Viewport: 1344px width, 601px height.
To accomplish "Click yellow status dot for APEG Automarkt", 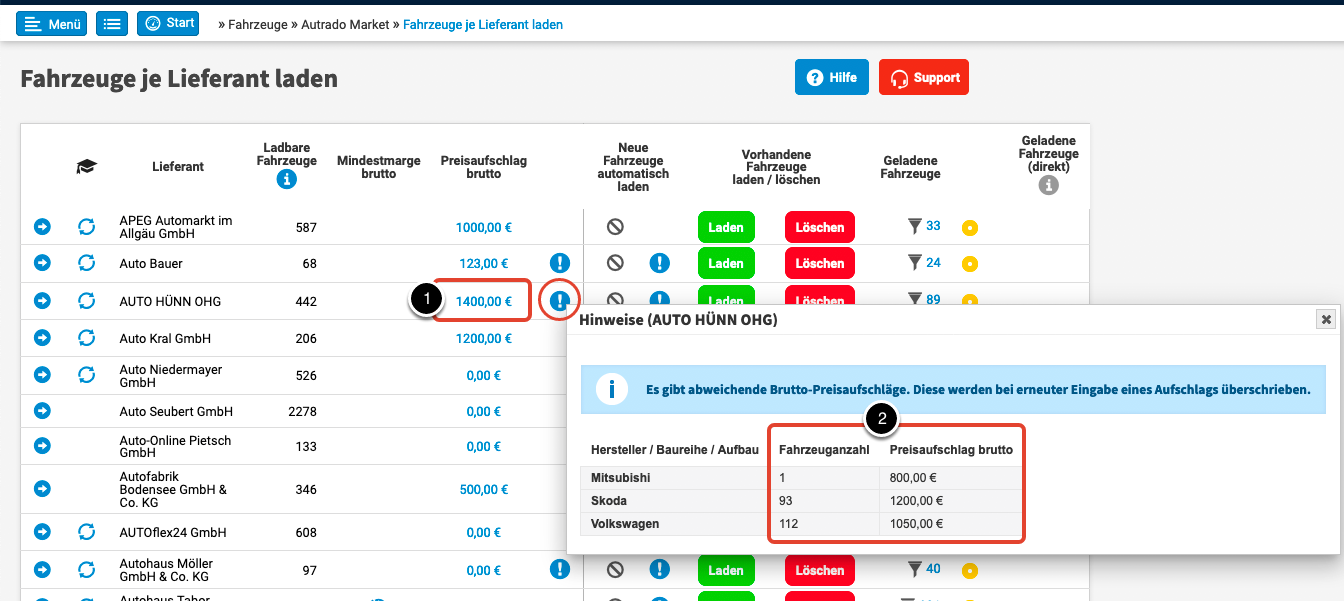I will 969,228.
